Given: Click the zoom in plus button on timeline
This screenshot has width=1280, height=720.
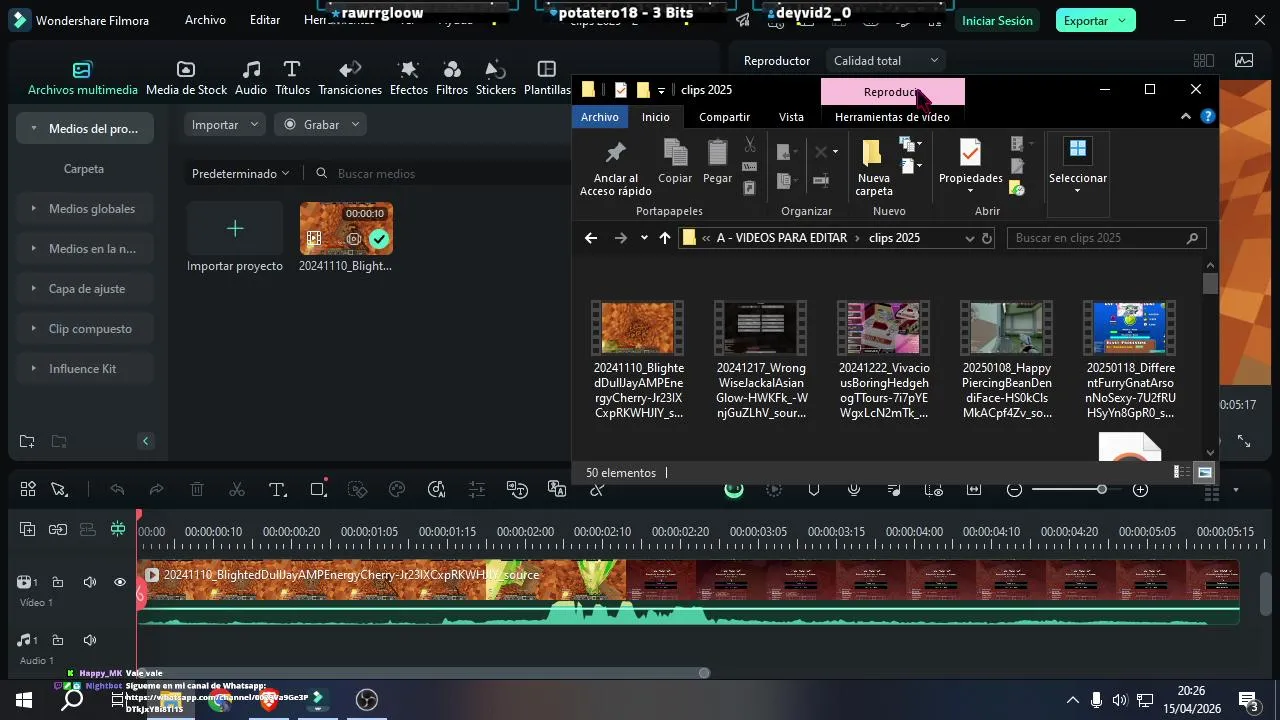Looking at the screenshot, I should (1140, 490).
